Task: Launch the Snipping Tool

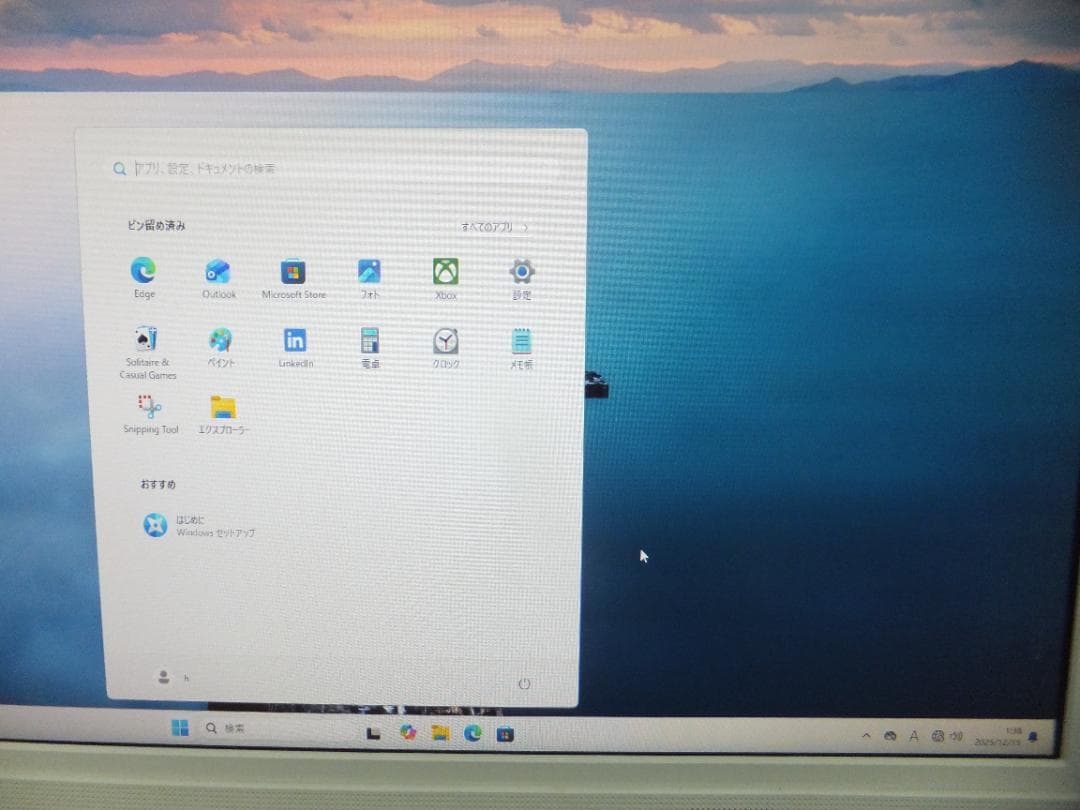Action: coord(148,407)
